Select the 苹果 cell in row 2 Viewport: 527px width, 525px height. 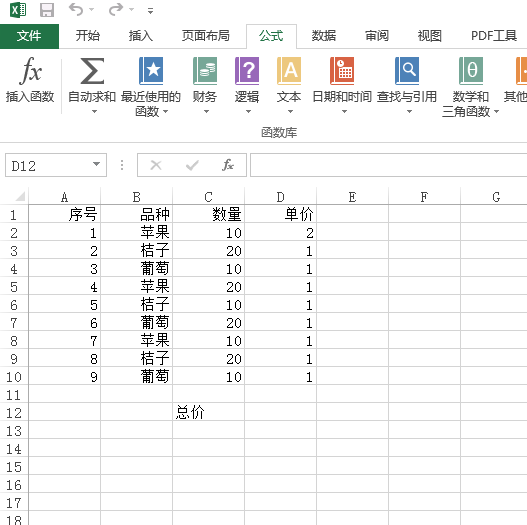point(136,232)
